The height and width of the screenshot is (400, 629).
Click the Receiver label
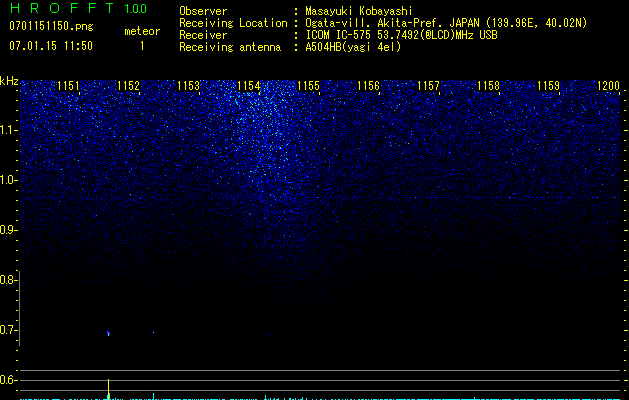point(203,35)
